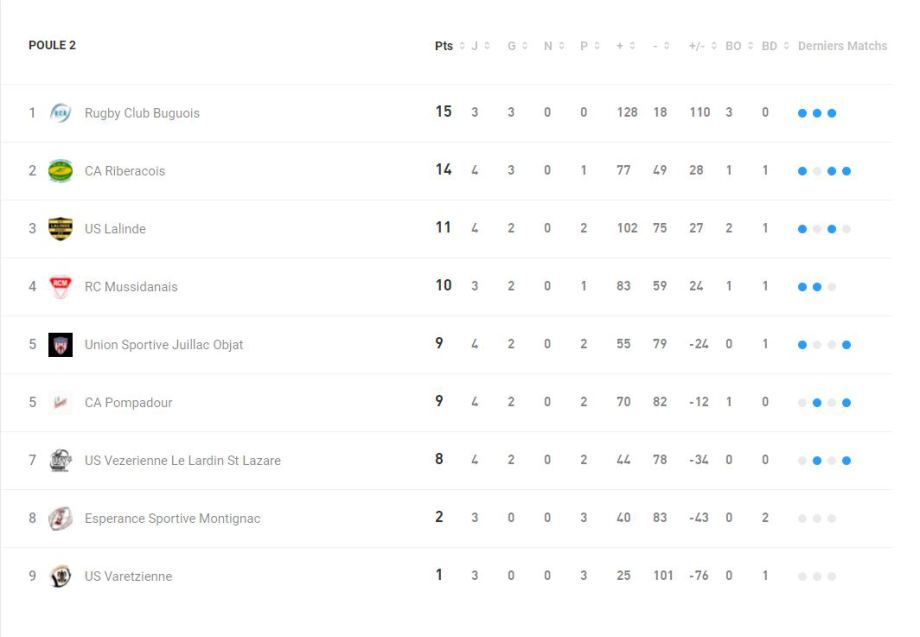Click the Derniers Matchs column header
The image size is (920, 637).
coord(842,46)
